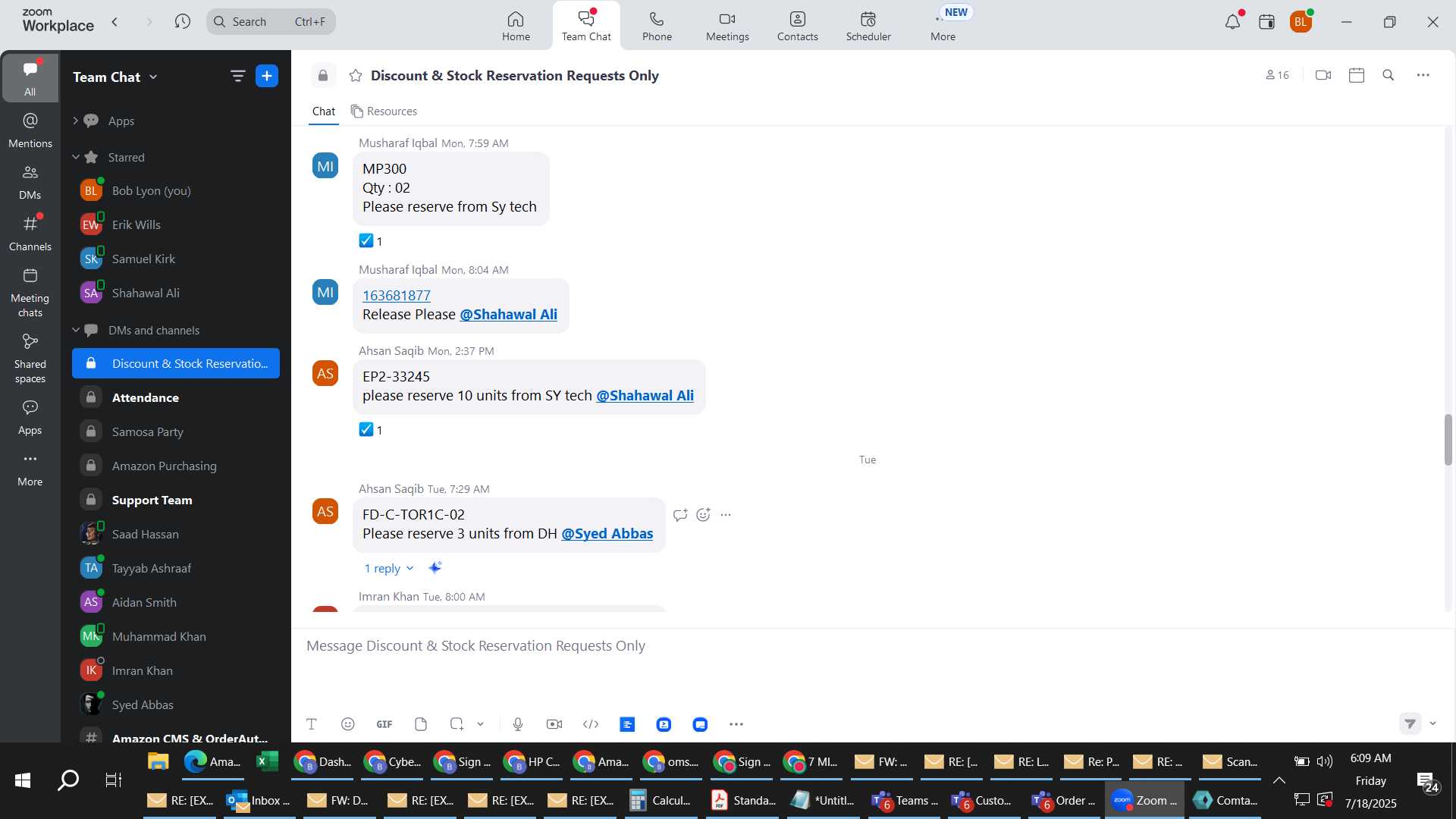Open the Resources tab in channel
This screenshot has width=1456, height=819.
tap(384, 111)
